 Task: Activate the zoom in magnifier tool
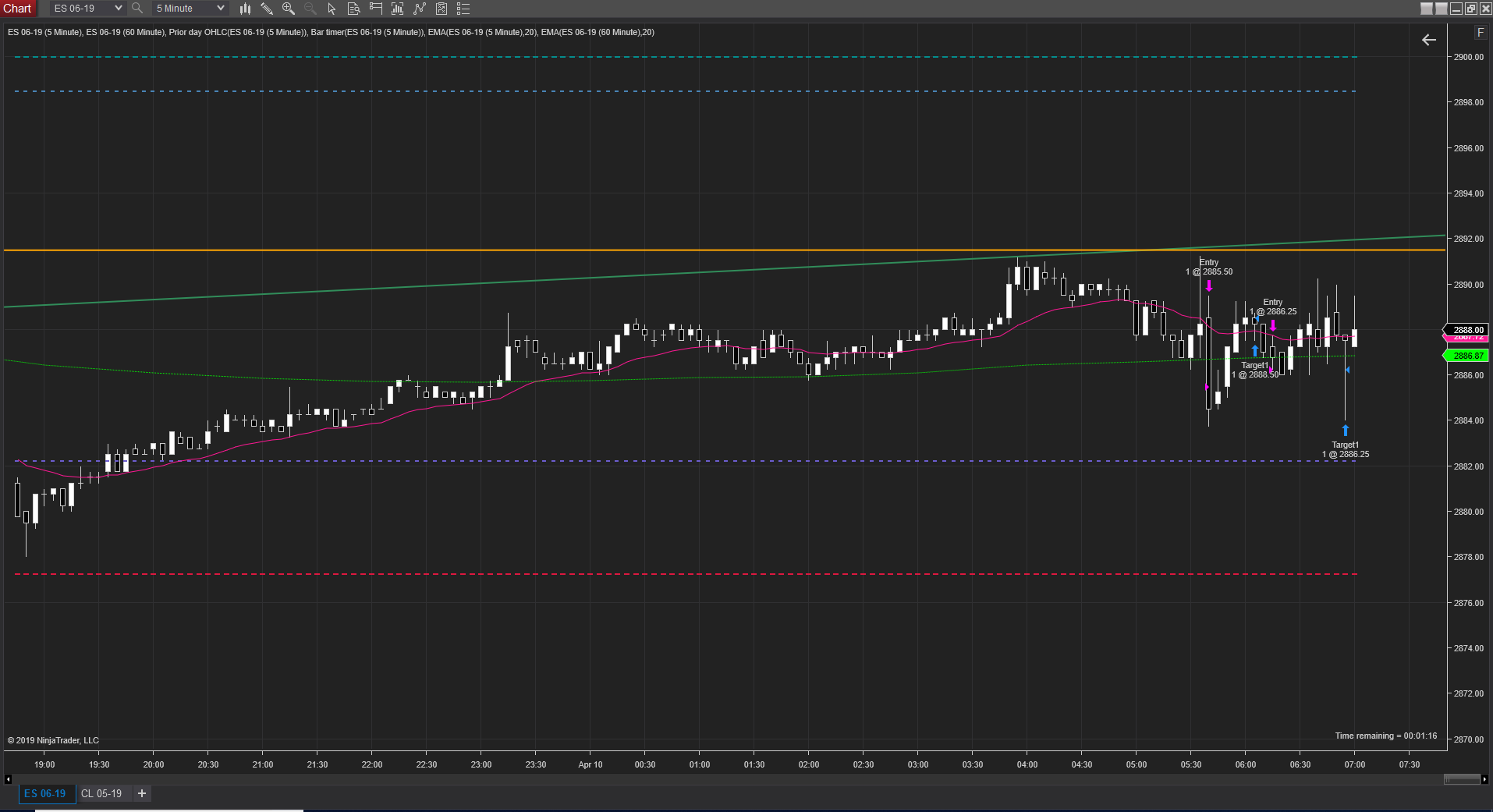[289, 9]
